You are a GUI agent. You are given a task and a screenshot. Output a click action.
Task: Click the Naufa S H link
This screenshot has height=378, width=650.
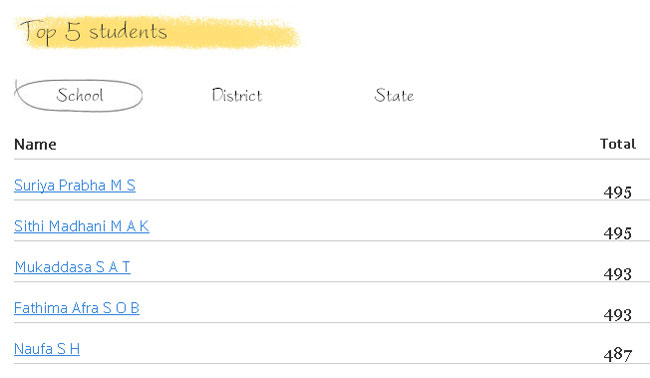point(47,349)
